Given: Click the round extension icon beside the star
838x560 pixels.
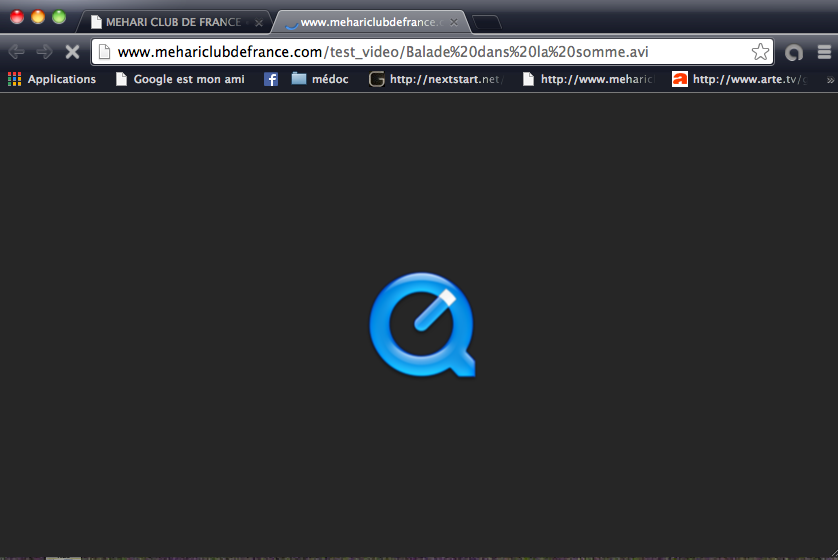Looking at the screenshot, I should pos(794,52).
